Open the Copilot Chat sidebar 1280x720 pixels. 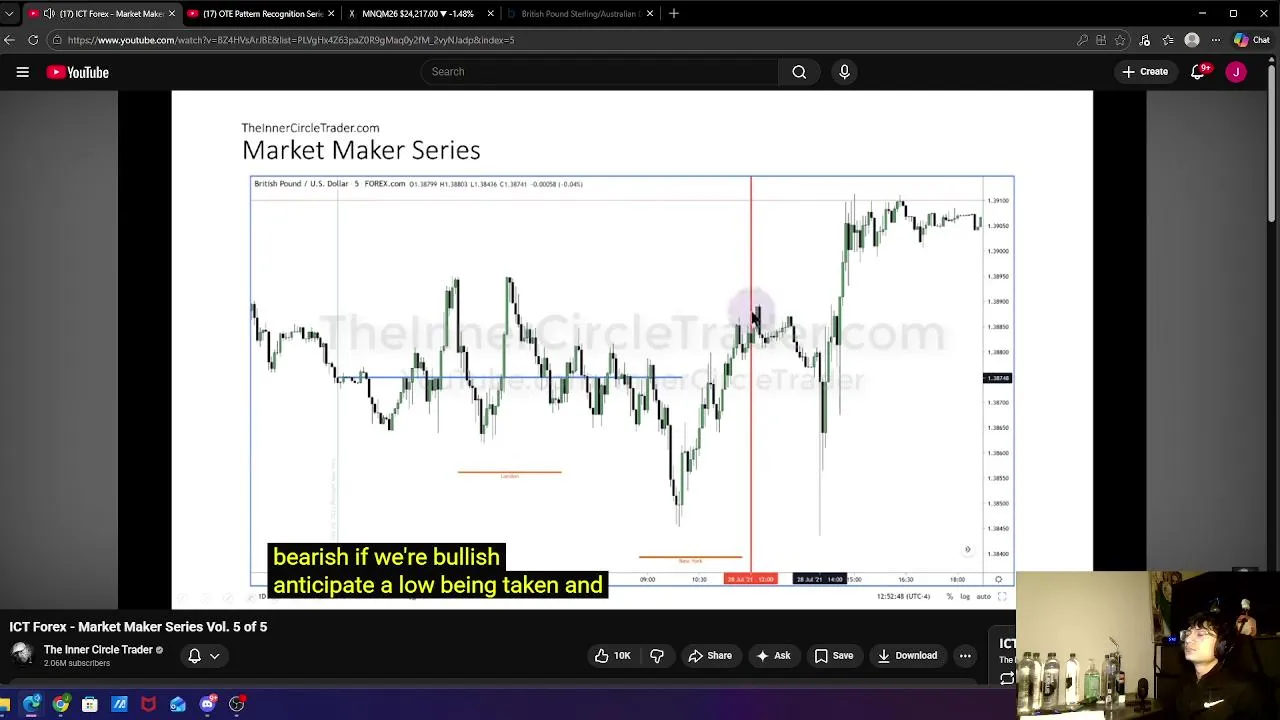(1251, 40)
